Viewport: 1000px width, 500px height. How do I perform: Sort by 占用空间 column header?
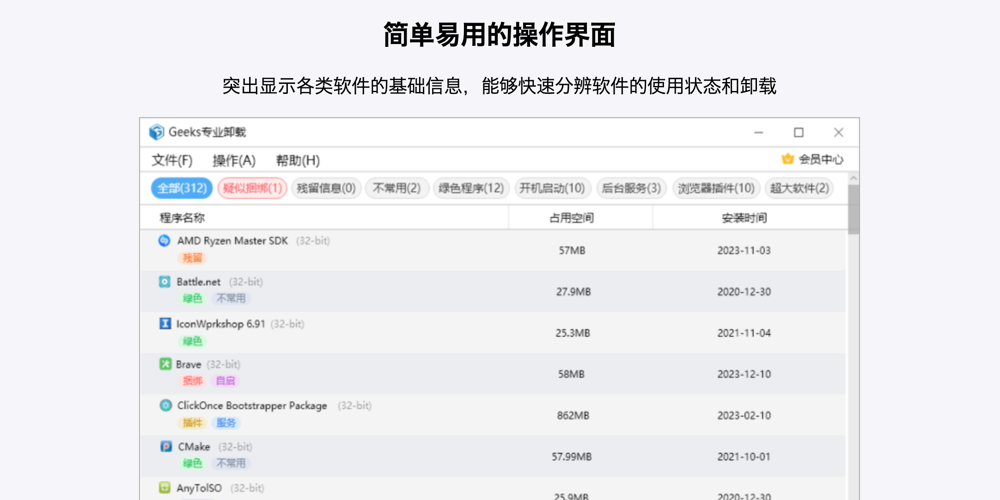click(571, 218)
